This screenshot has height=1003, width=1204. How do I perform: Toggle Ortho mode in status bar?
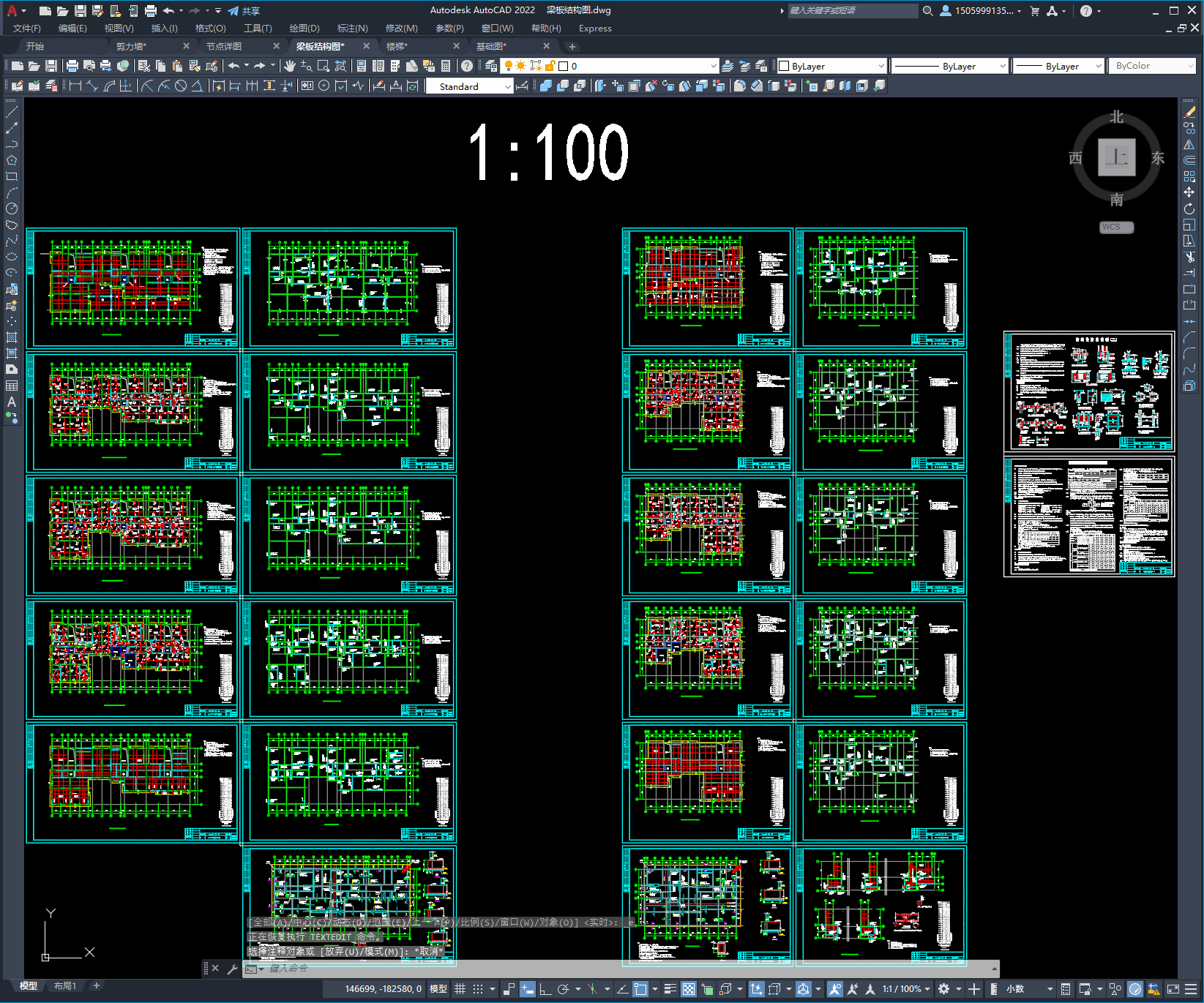pyautogui.click(x=545, y=989)
